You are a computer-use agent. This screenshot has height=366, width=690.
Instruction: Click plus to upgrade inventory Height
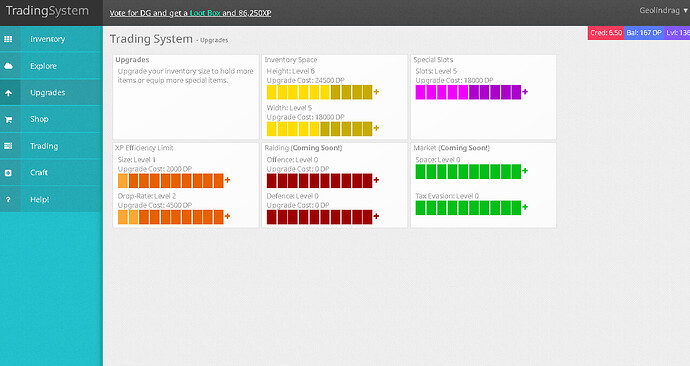tap(376, 92)
